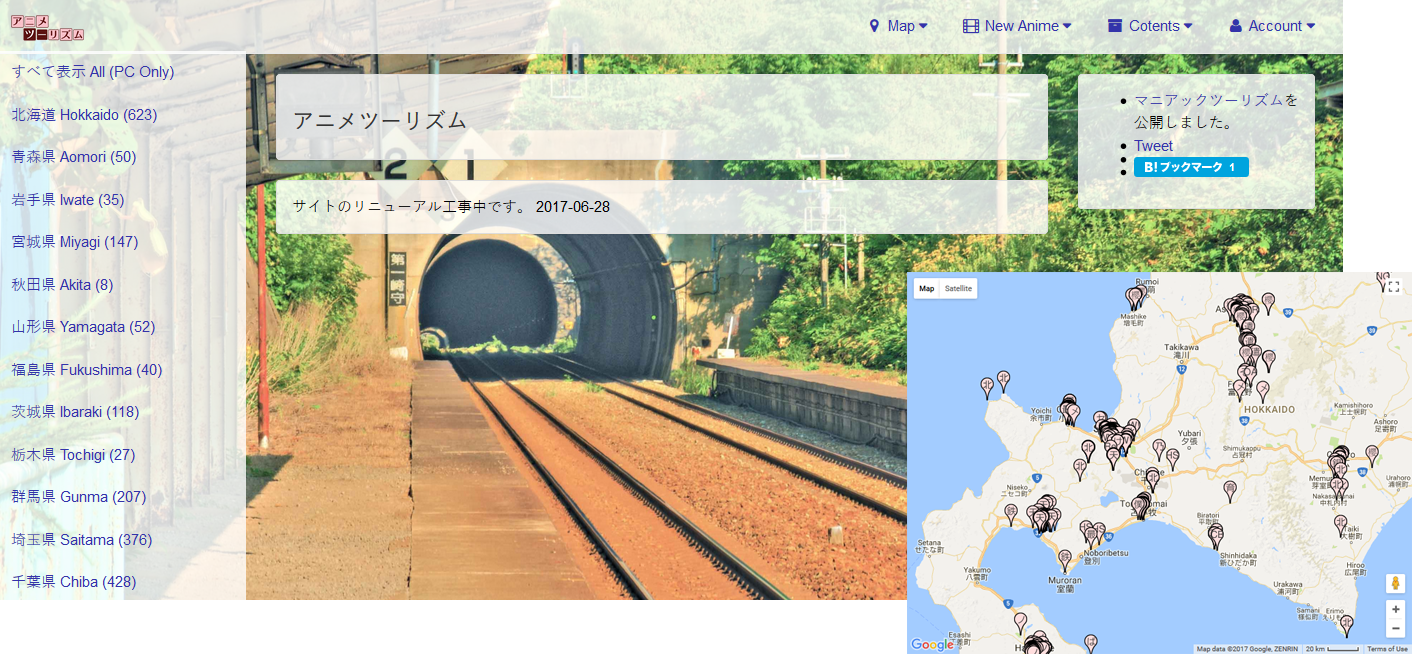Click the map marker near Muroran
1412x654 pixels.
coord(1065,558)
